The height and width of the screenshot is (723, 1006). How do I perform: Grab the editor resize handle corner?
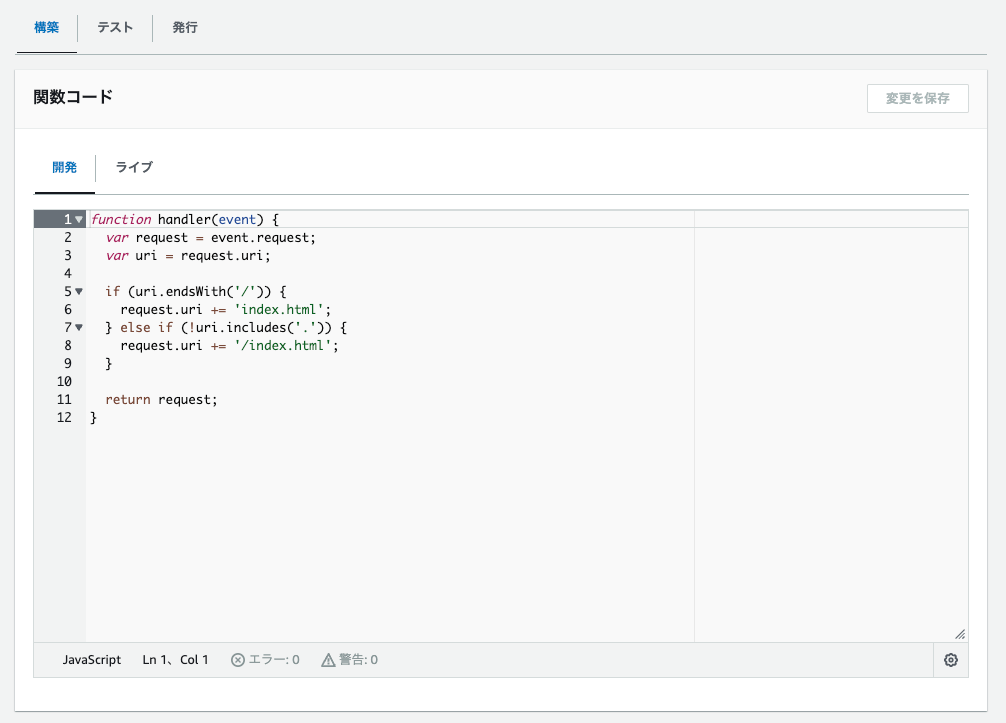(x=960, y=634)
